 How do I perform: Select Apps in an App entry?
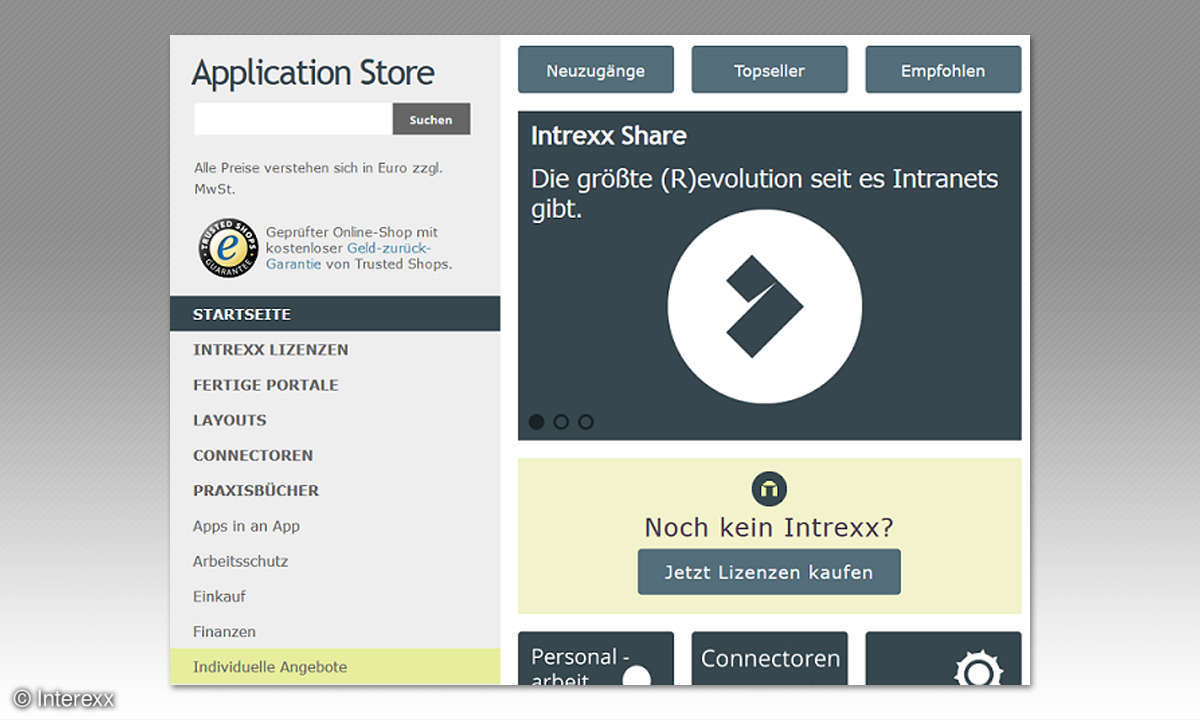[x=335, y=526]
